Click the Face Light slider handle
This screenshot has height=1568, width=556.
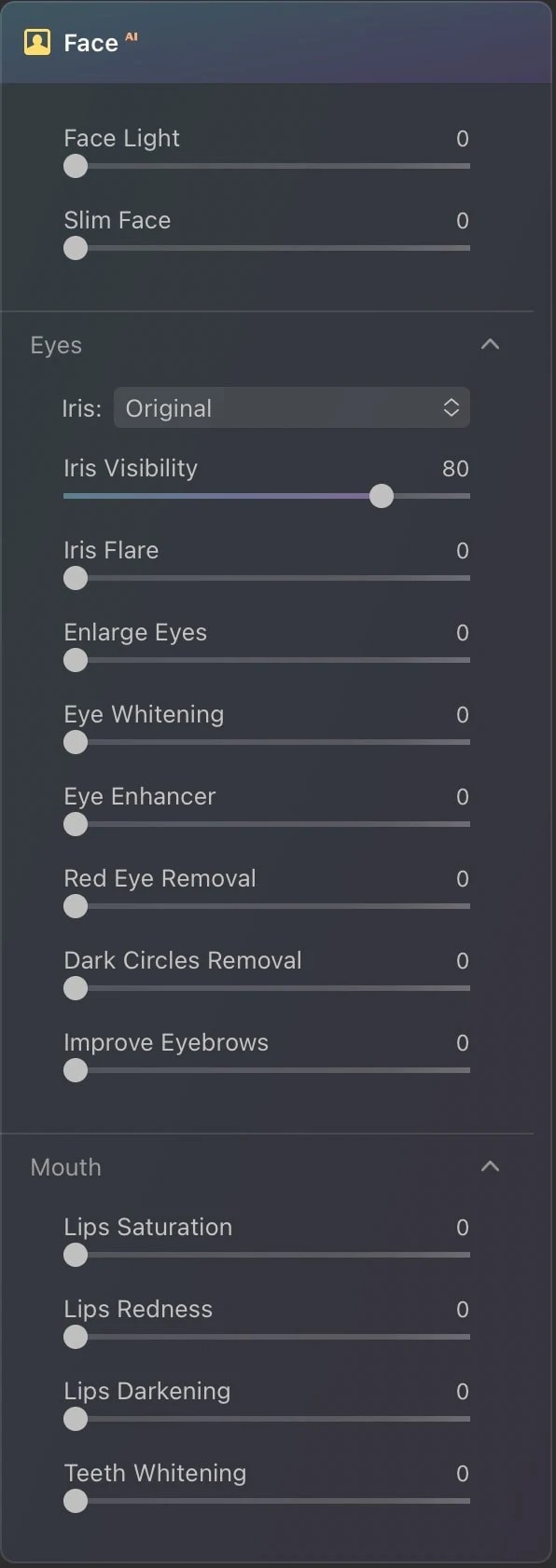click(75, 166)
